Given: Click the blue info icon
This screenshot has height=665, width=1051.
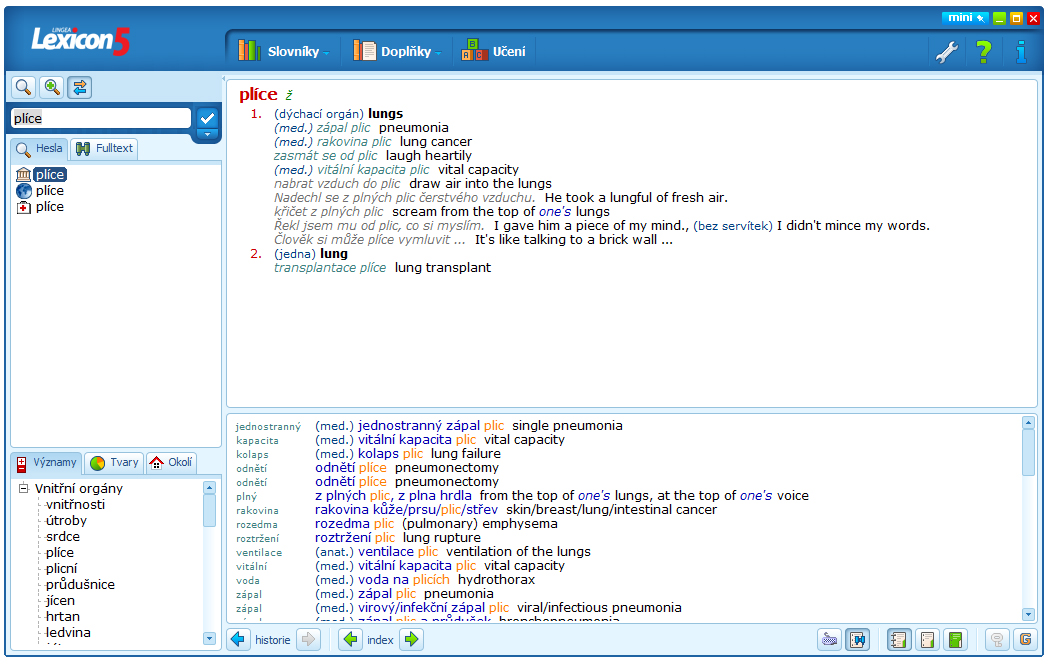Looking at the screenshot, I should pyautogui.click(x=1020, y=52).
